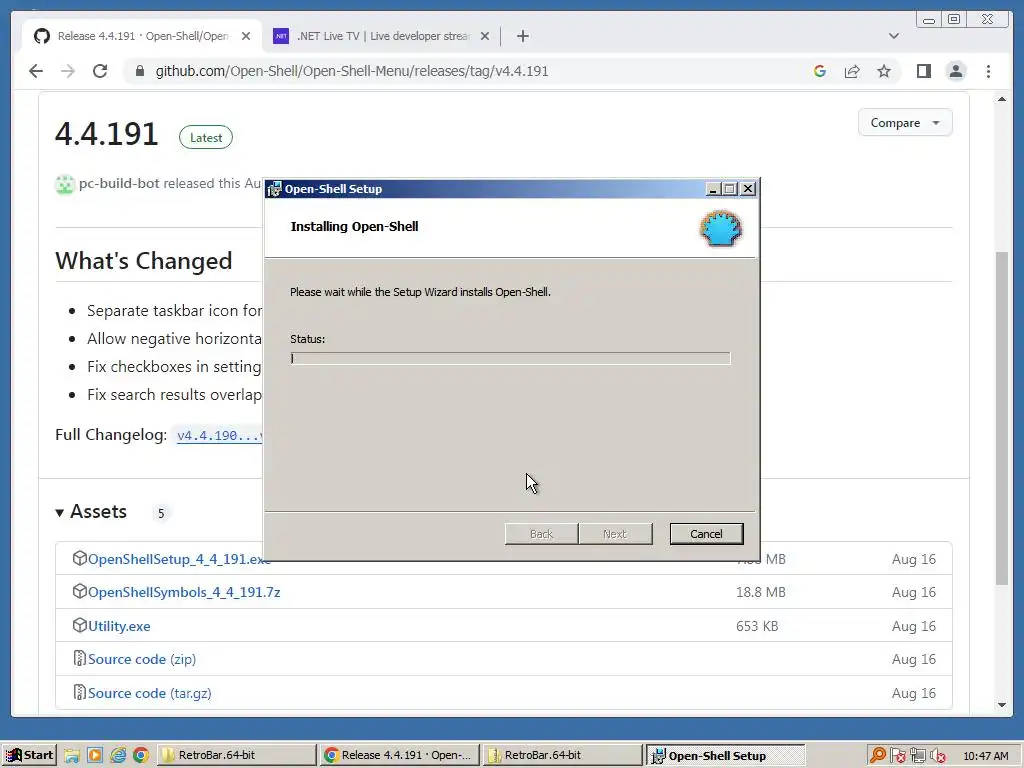Download Utility.exe asset
Image resolution: width=1024 pixels, height=768 pixels.
[x=119, y=626]
